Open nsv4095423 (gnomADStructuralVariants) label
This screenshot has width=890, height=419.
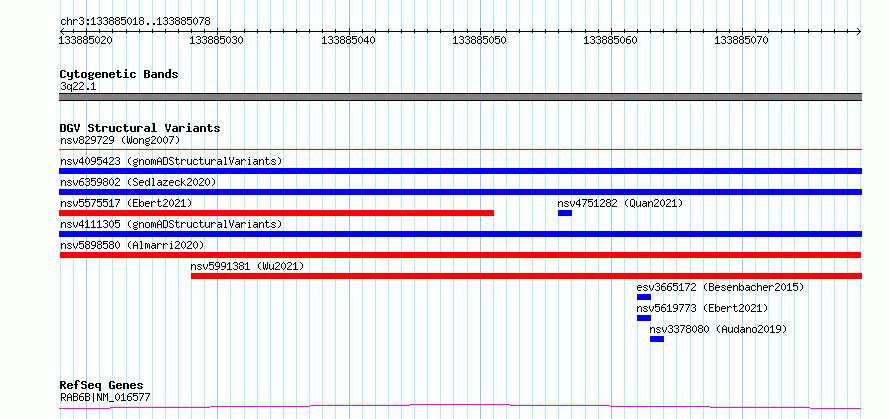pos(171,161)
